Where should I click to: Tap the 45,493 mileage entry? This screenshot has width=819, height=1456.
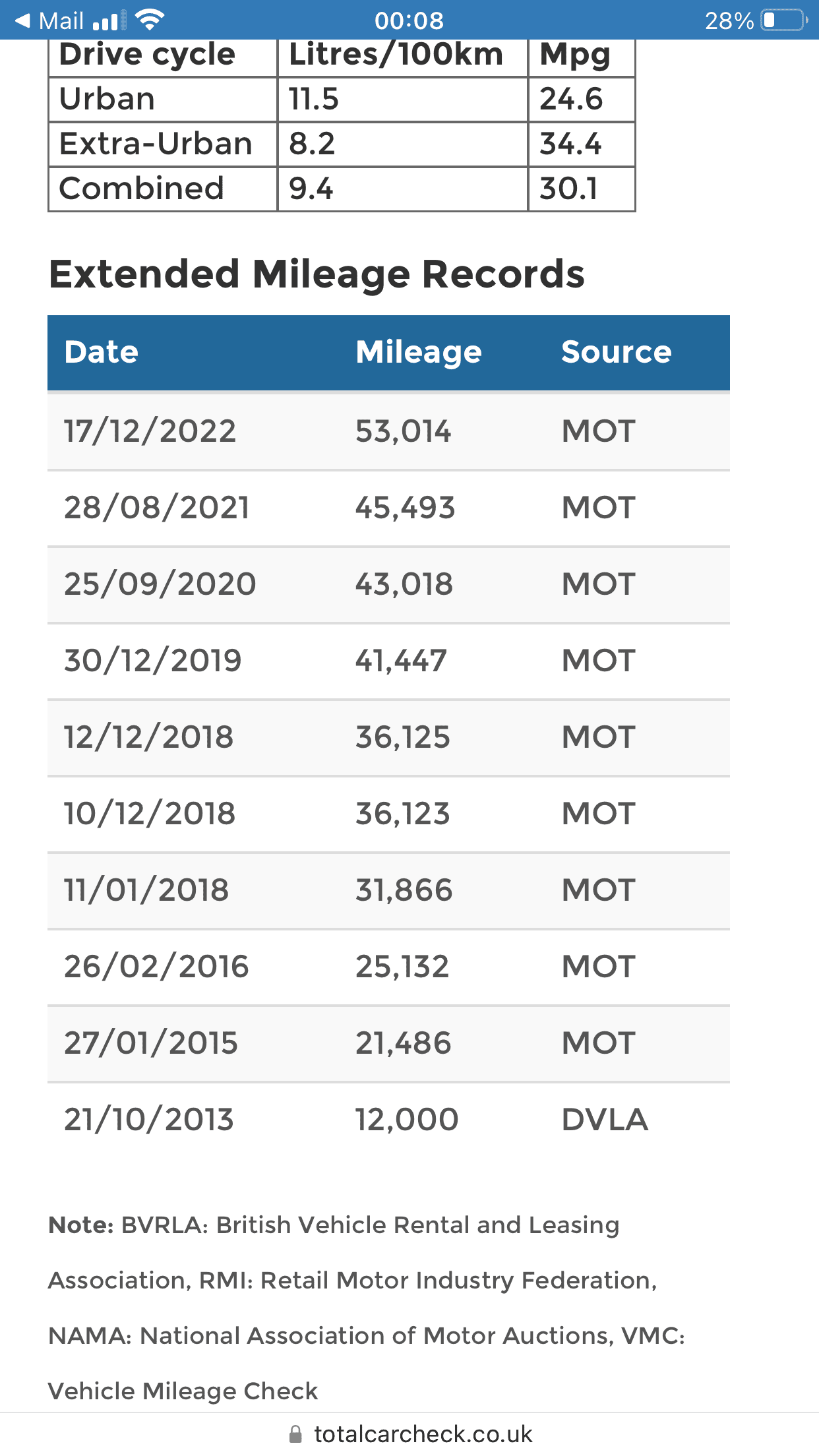click(405, 508)
